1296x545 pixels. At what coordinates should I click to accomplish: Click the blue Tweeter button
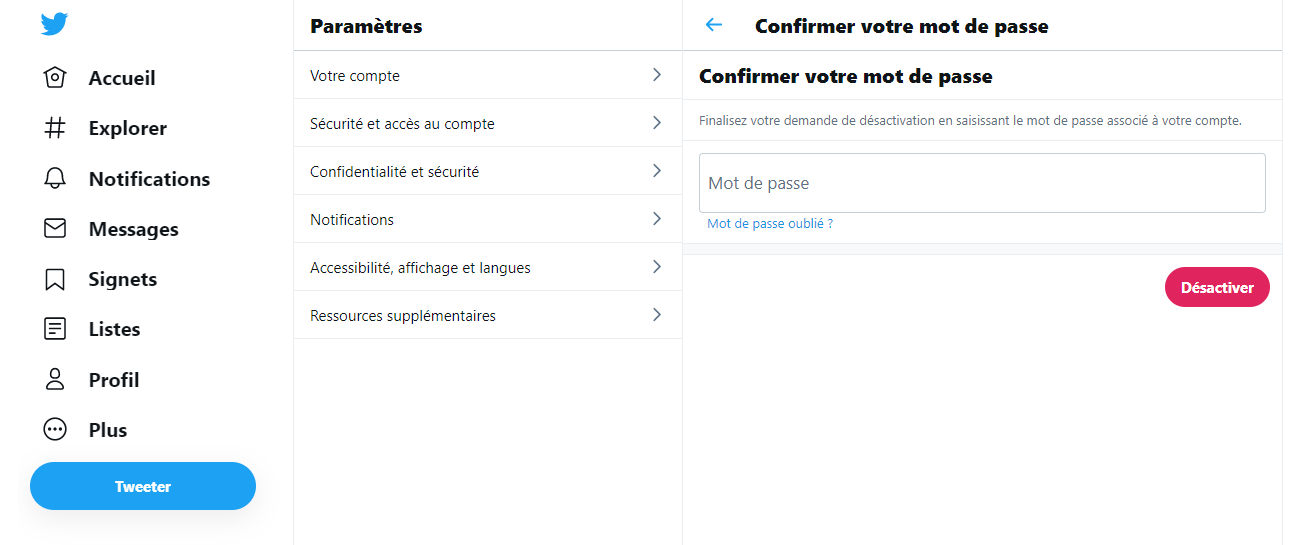pyautogui.click(x=143, y=486)
